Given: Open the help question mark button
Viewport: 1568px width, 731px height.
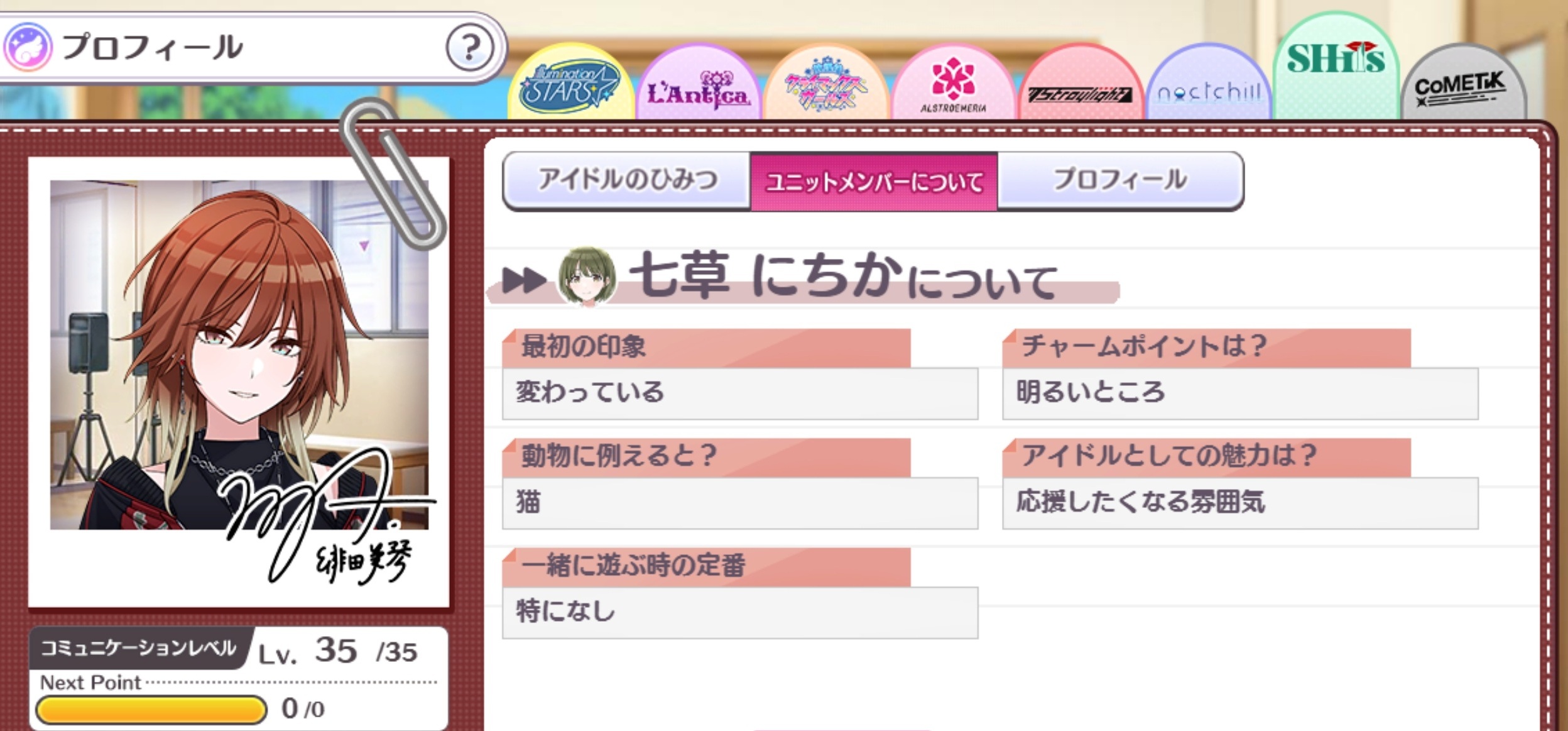Looking at the screenshot, I should click(x=469, y=47).
